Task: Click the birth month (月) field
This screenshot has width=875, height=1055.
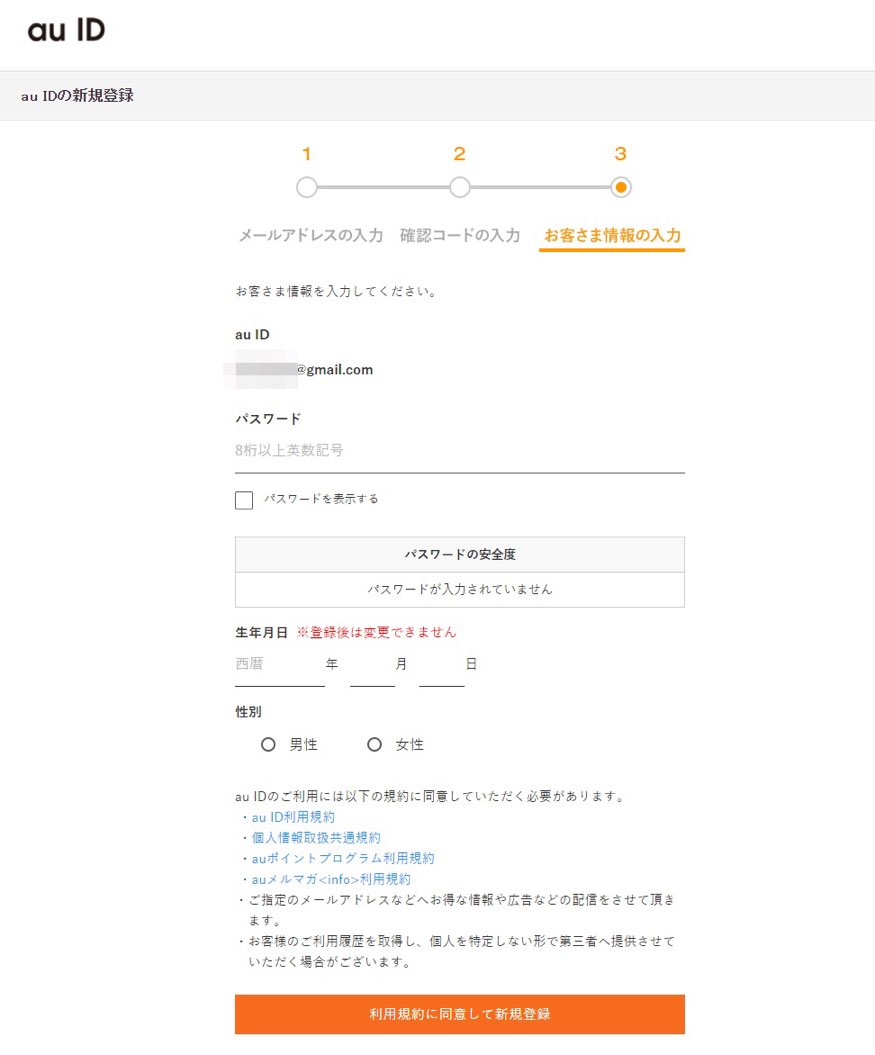Action: tap(372, 665)
